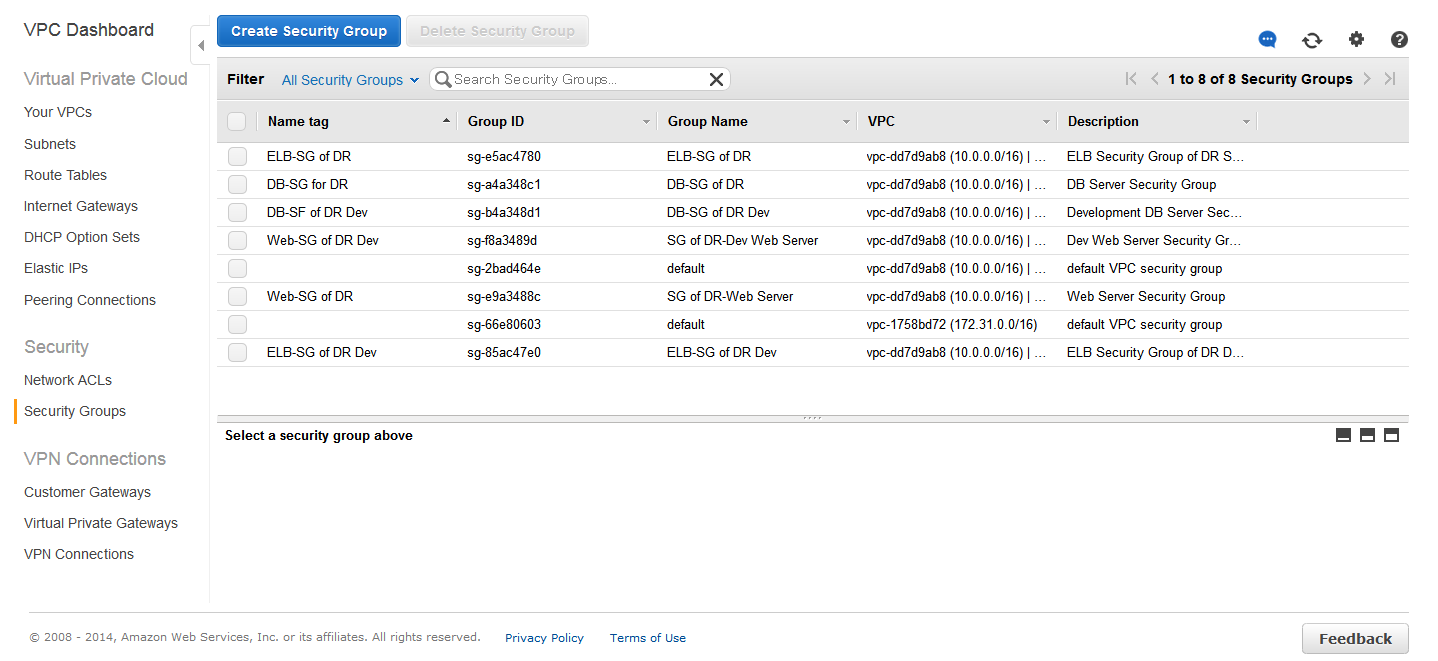The width and height of the screenshot is (1438, 661).
Task: Open help using the question mark icon
Action: (x=1399, y=39)
